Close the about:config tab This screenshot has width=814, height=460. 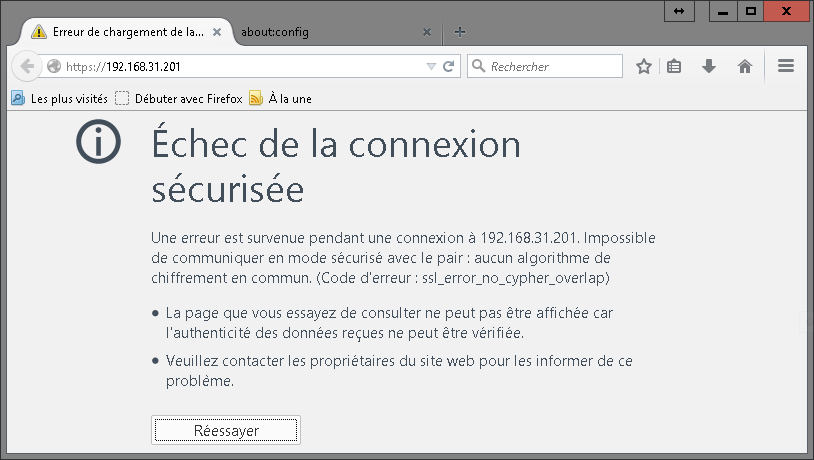[x=427, y=32]
